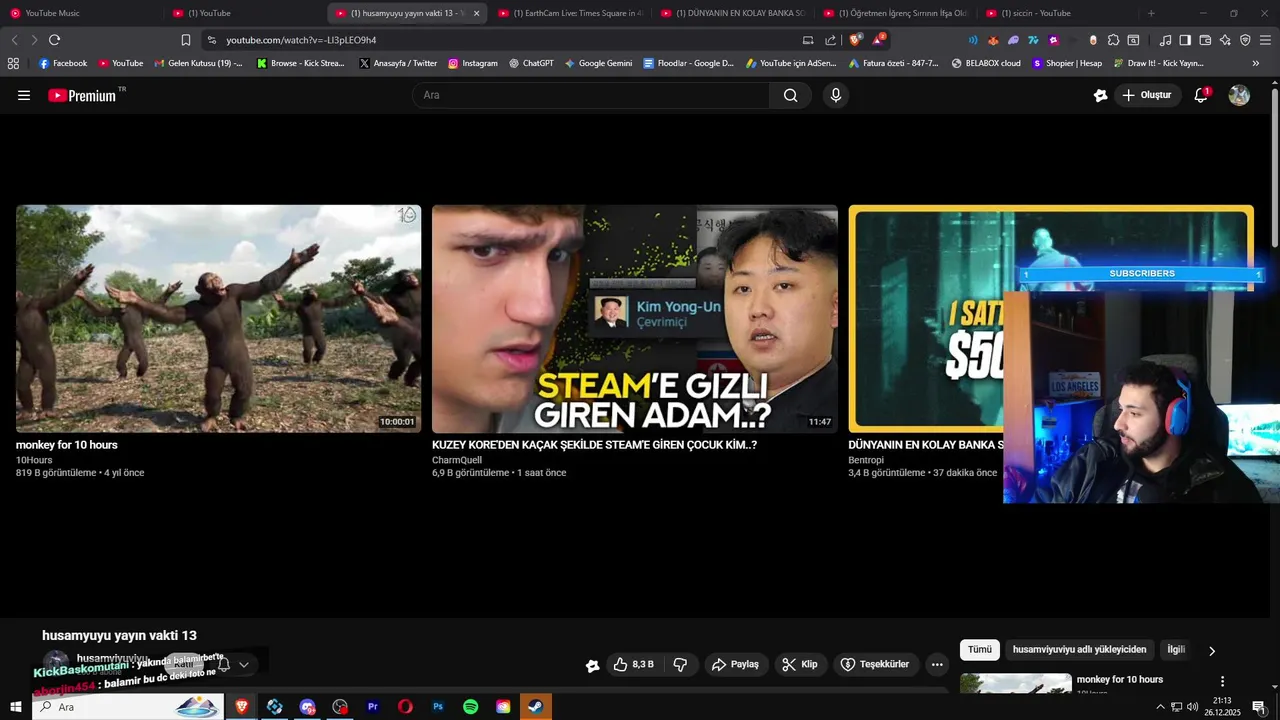The height and width of the screenshot is (720, 1280).
Task: Go back in browser history
Action: click(14, 40)
